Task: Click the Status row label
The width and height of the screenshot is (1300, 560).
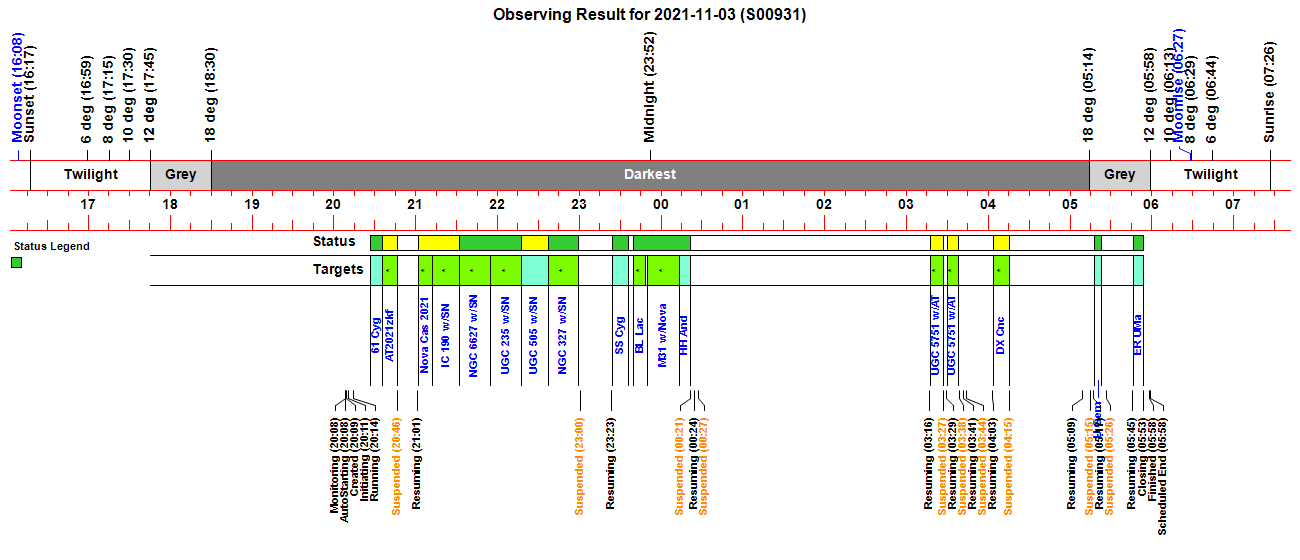Action: point(334,241)
